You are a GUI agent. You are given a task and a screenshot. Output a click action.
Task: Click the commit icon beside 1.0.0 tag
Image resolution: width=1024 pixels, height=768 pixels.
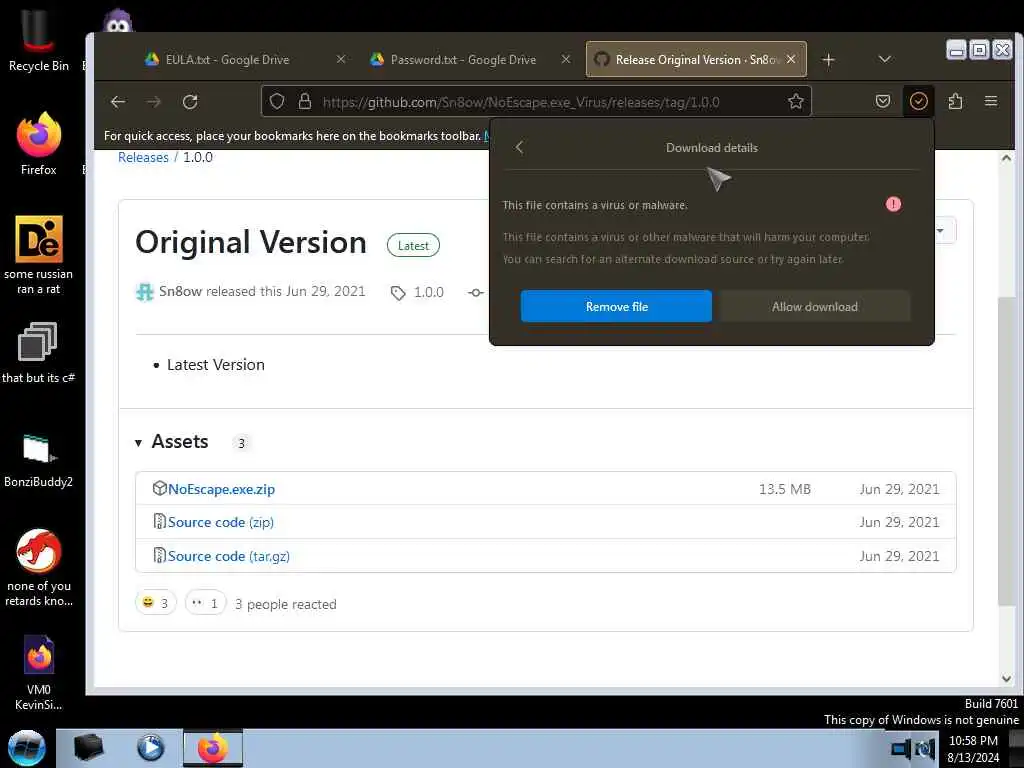point(476,293)
